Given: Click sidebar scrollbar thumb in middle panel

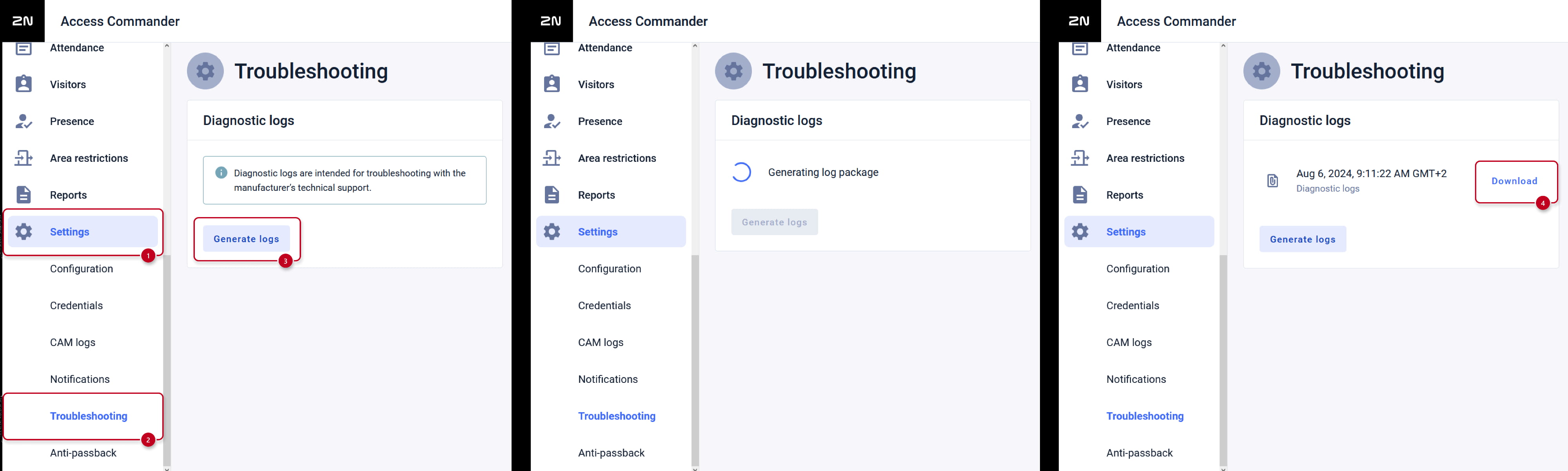Looking at the screenshot, I should coord(695,360).
